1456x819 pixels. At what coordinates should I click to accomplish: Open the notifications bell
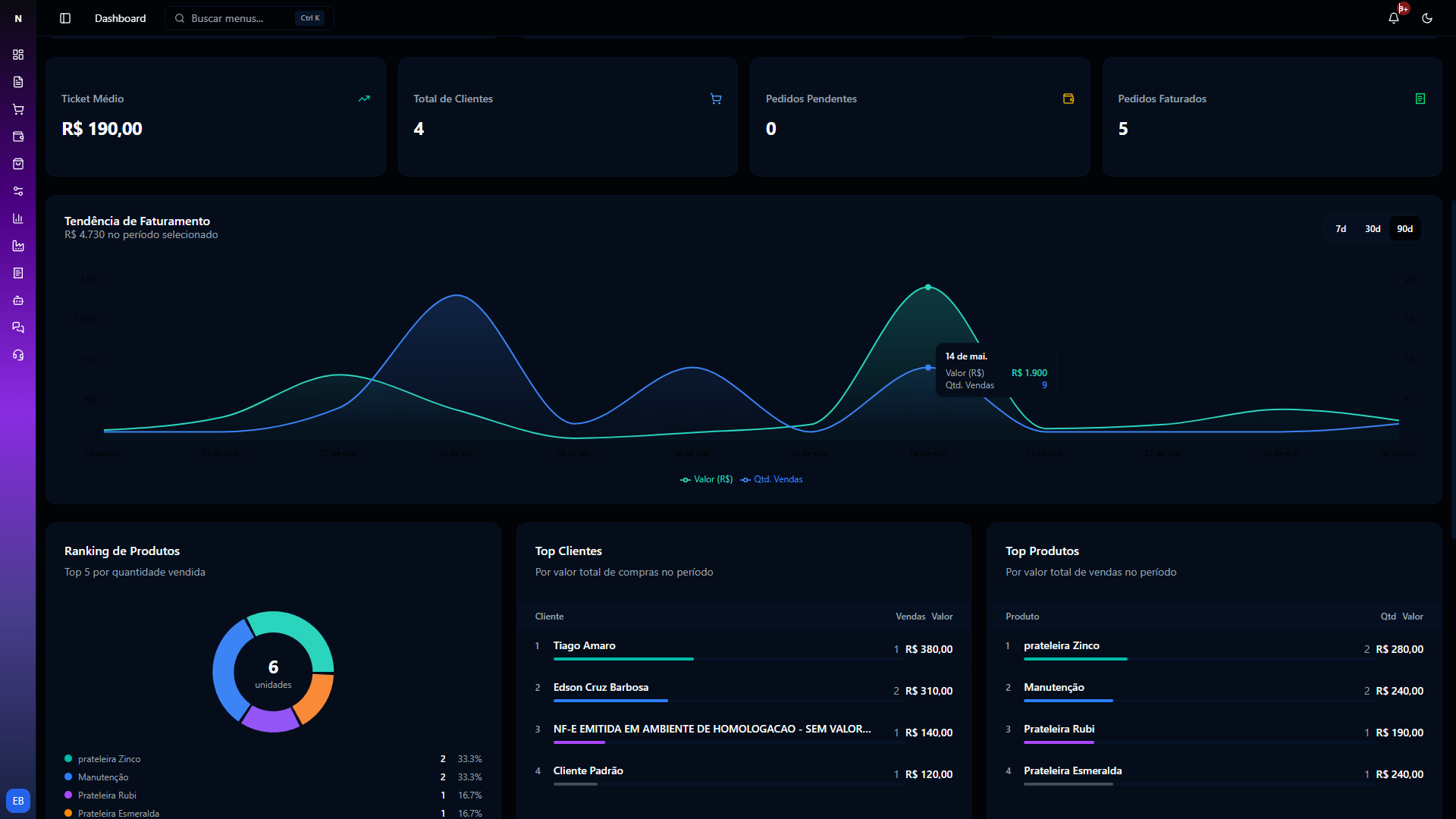pos(1394,18)
